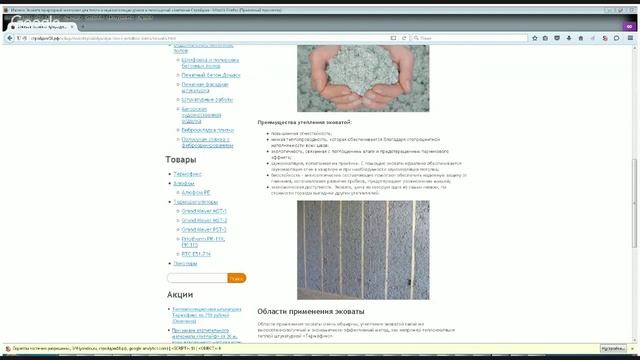The image size is (640, 360).
Task: Open the Алюфом PE sub-link
Action: coord(196,192)
